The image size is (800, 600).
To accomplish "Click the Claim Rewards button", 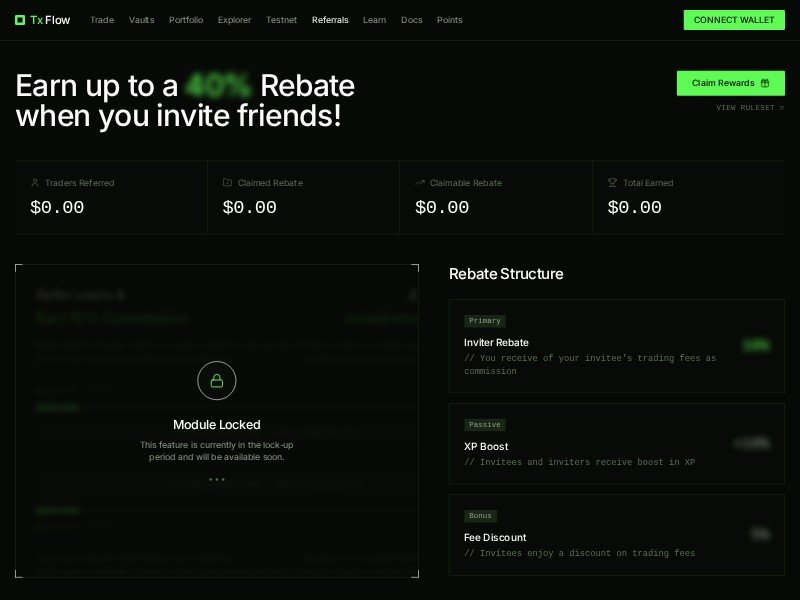I will pyautogui.click(x=730, y=83).
